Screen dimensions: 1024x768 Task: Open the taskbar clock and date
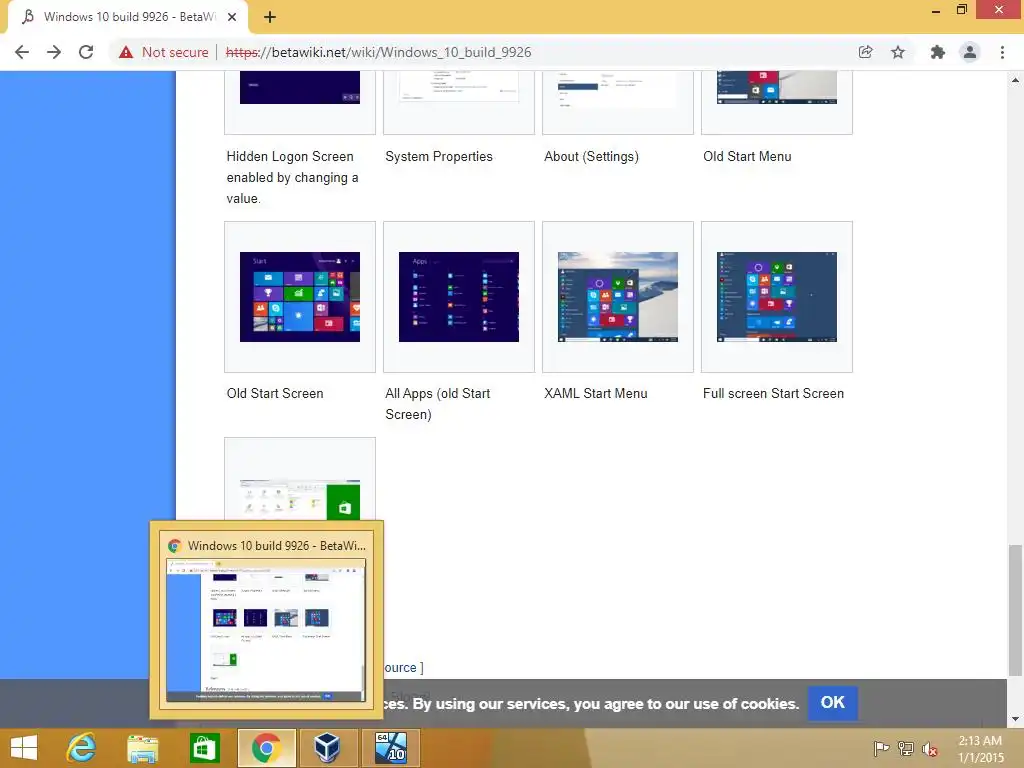[980, 749]
